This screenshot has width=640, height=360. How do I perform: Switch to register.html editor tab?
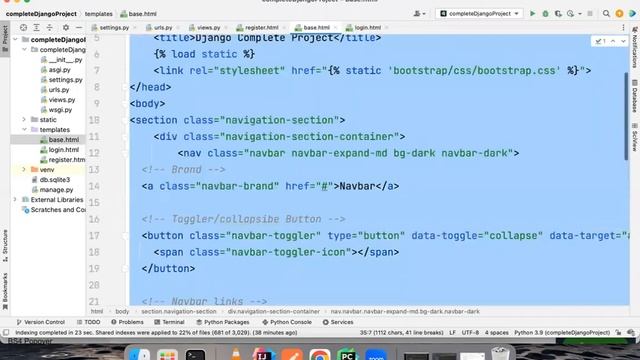[x=258, y=27]
